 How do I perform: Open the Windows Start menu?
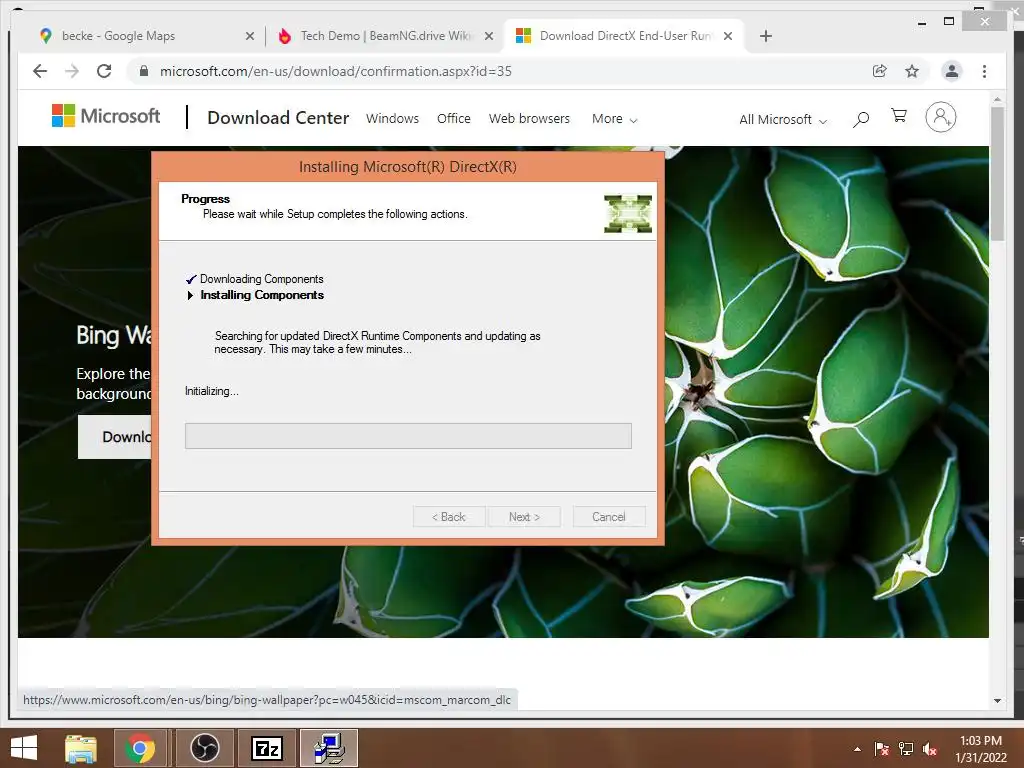[24, 748]
